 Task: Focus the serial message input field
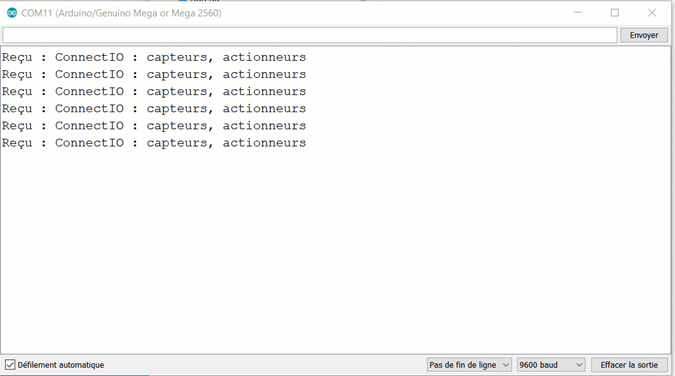(x=310, y=35)
